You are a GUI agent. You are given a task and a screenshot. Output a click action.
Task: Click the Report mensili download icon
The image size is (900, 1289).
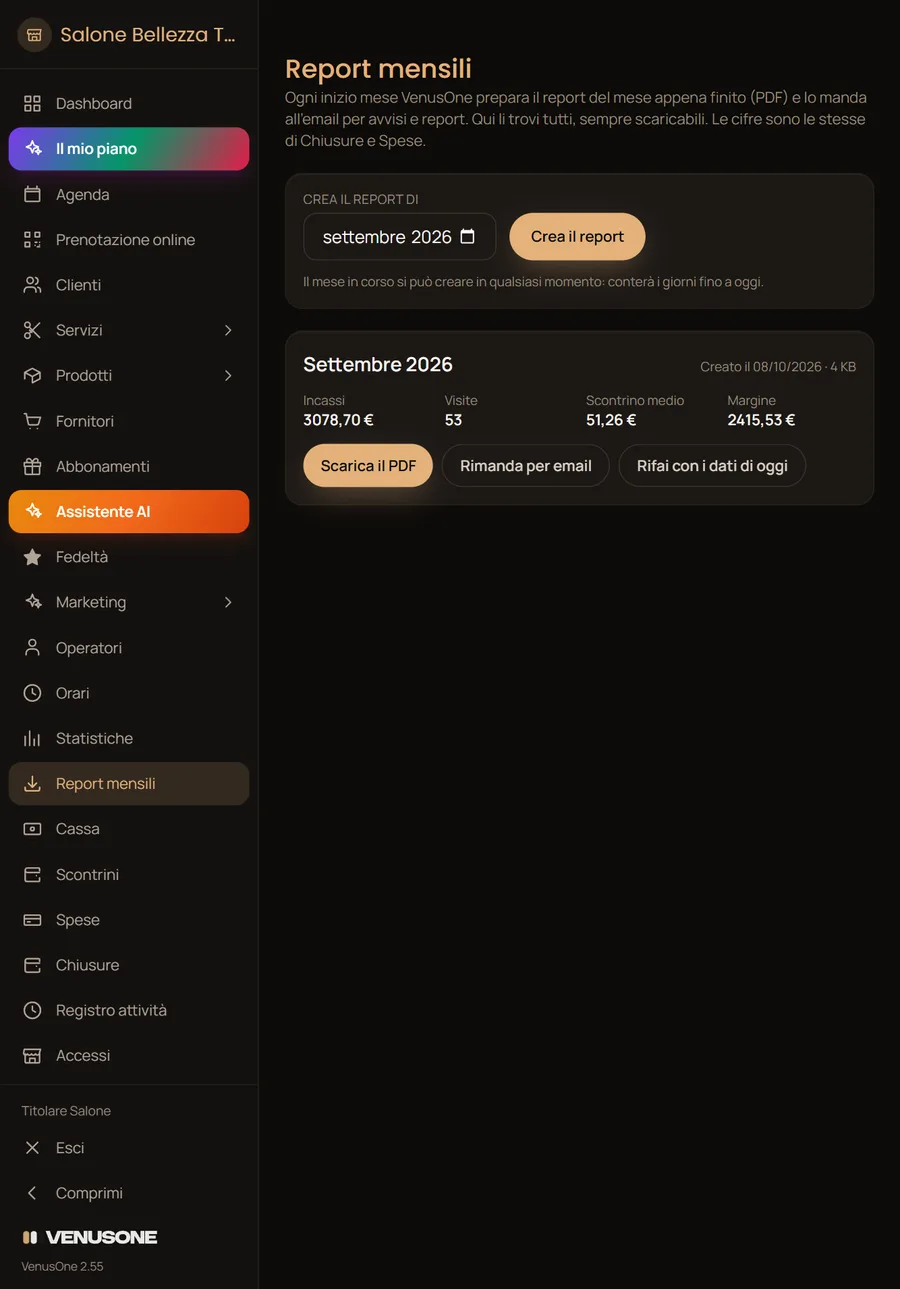pos(32,784)
